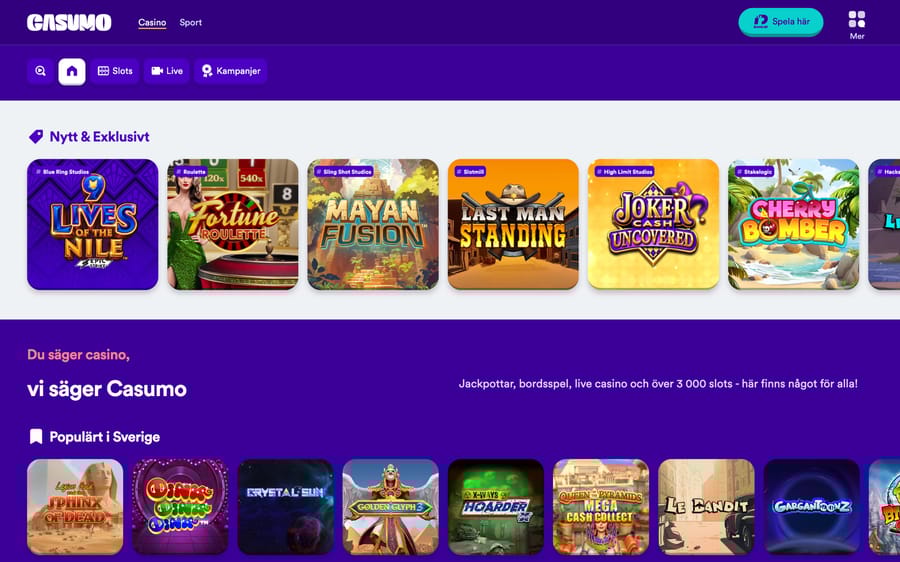Launch Crystal Sun slot
This screenshot has width=900, height=562.
[285, 506]
